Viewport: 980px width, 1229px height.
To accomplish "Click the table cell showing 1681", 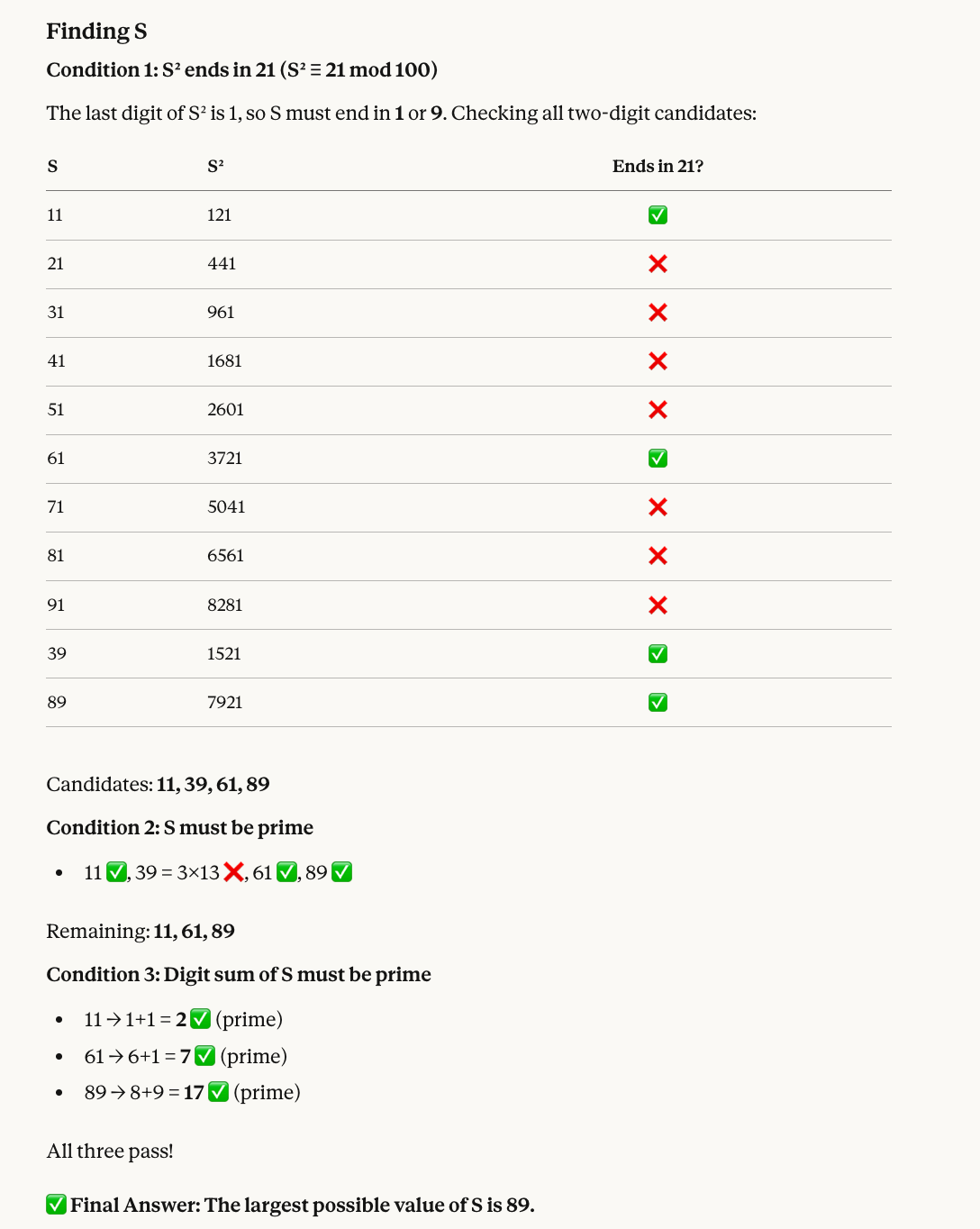I will [x=224, y=361].
